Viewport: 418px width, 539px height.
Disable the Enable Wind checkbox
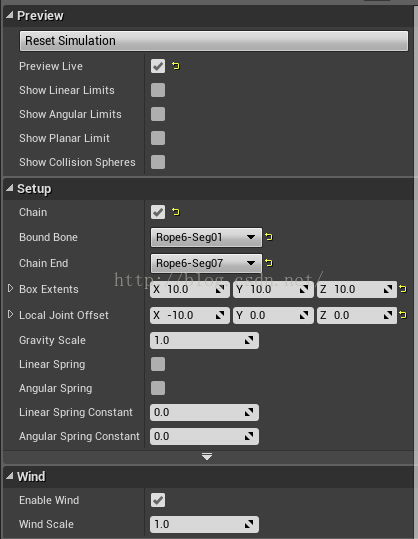tap(158, 500)
